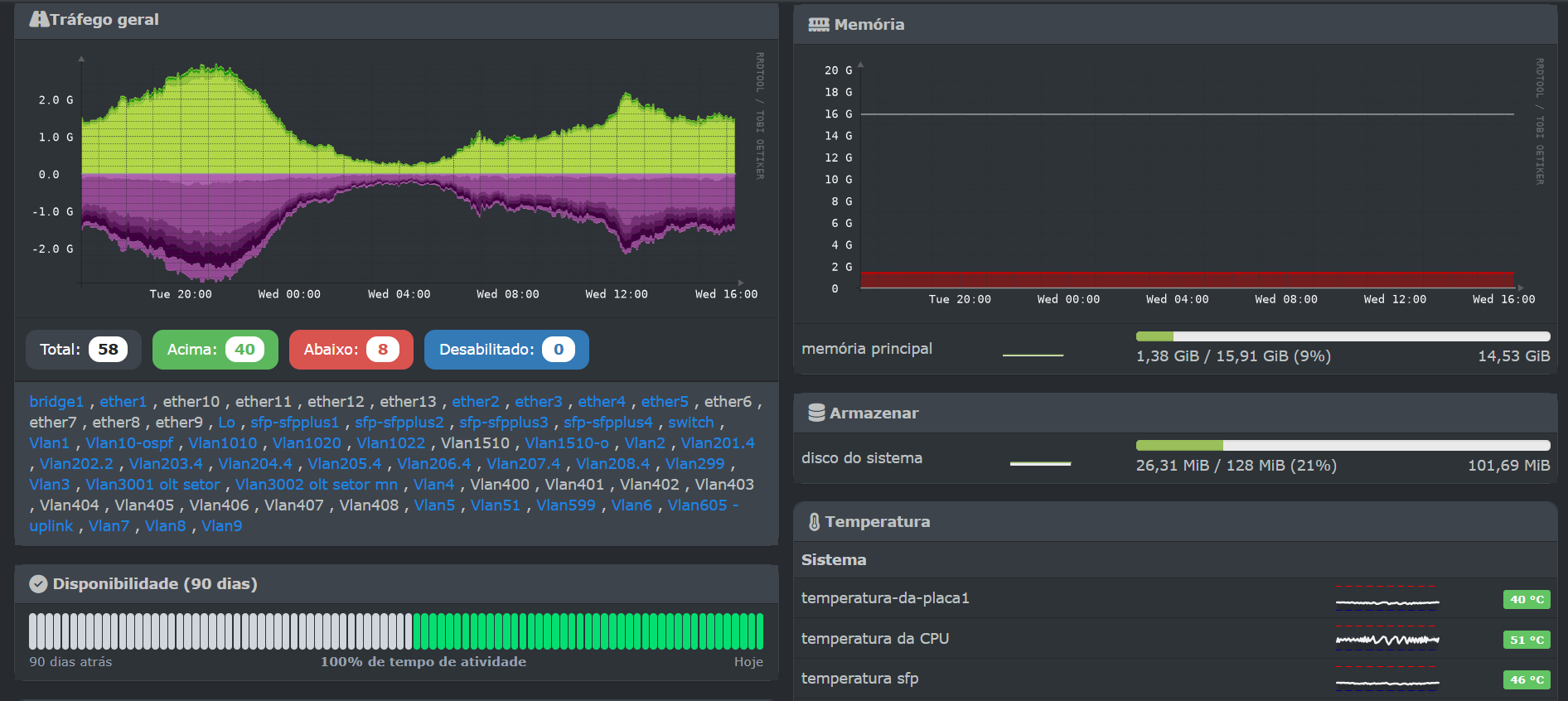Click the 40 °C temperature badge

(x=1527, y=600)
